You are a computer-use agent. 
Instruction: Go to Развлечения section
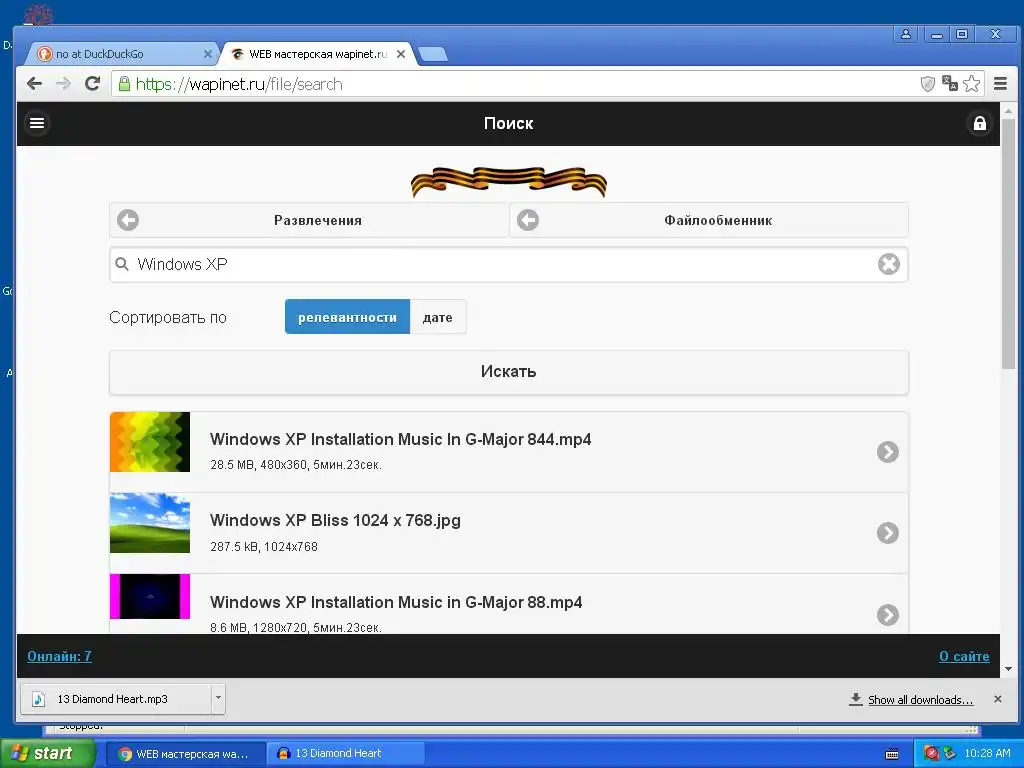point(309,220)
